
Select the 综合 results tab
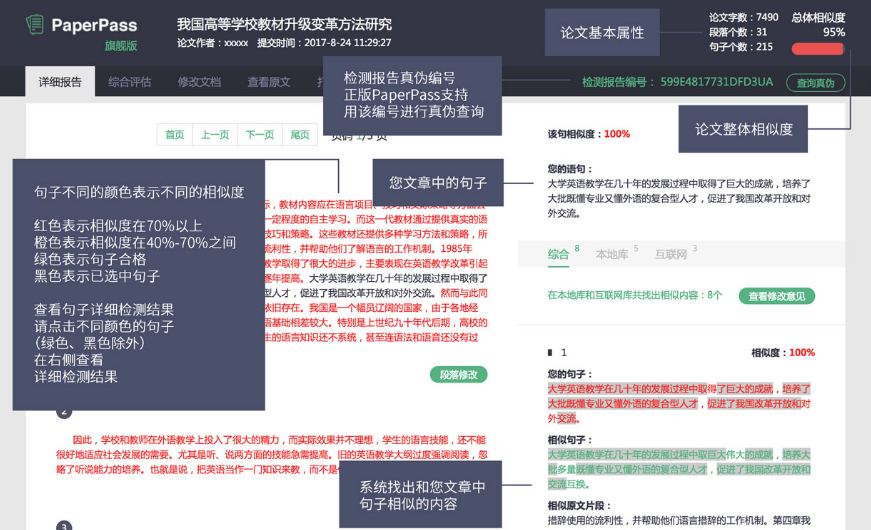pyautogui.click(x=558, y=254)
